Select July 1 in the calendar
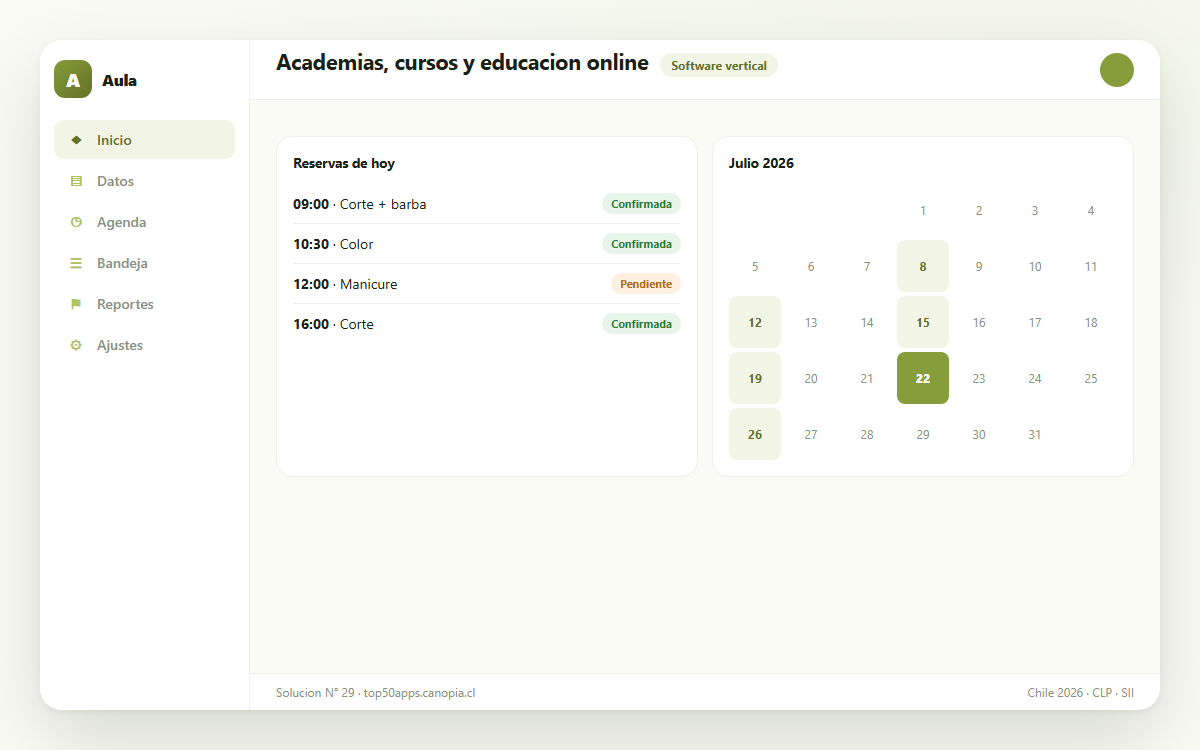Screen dimensions: 1200x750 point(923,210)
